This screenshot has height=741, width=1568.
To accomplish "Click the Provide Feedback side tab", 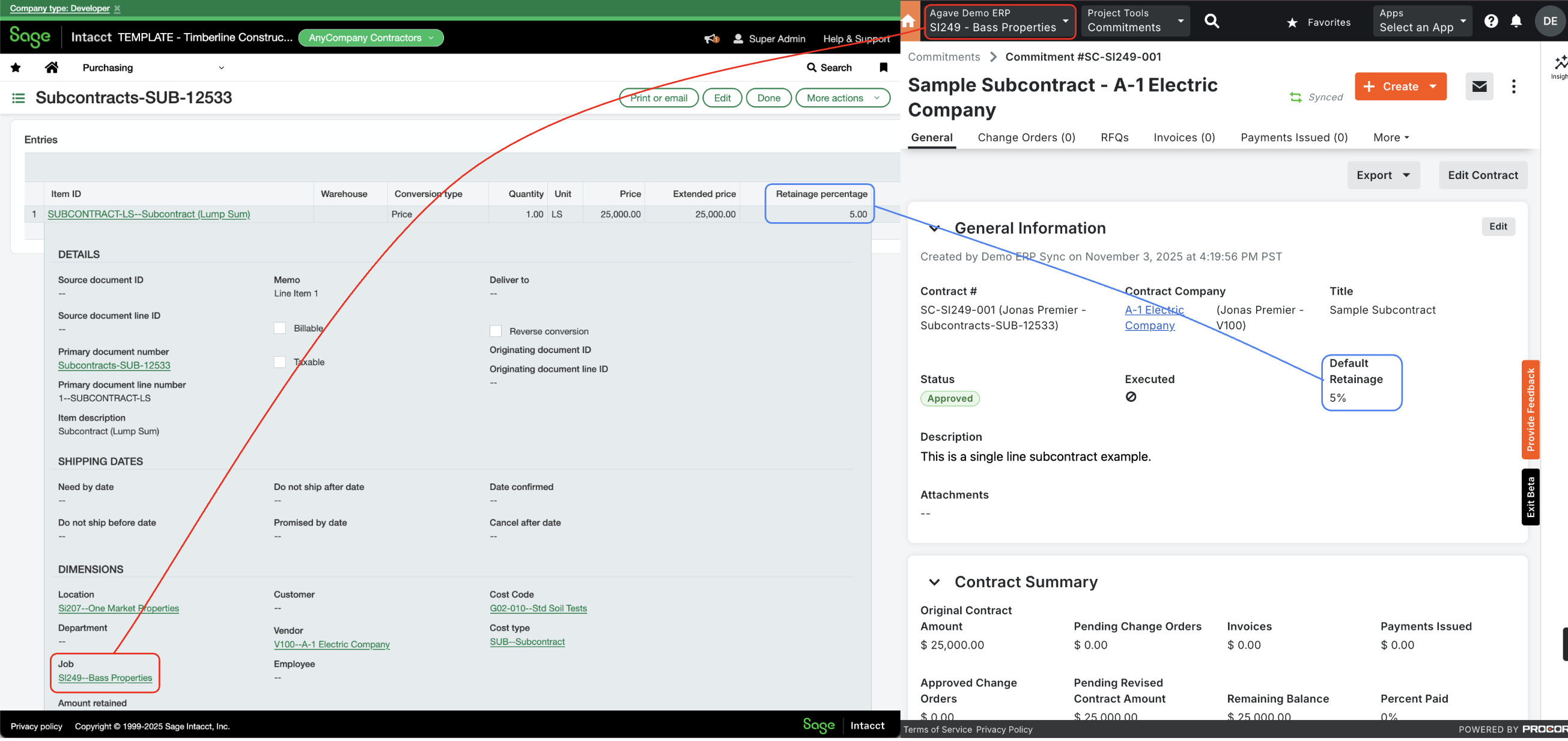I will pyautogui.click(x=1531, y=410).
